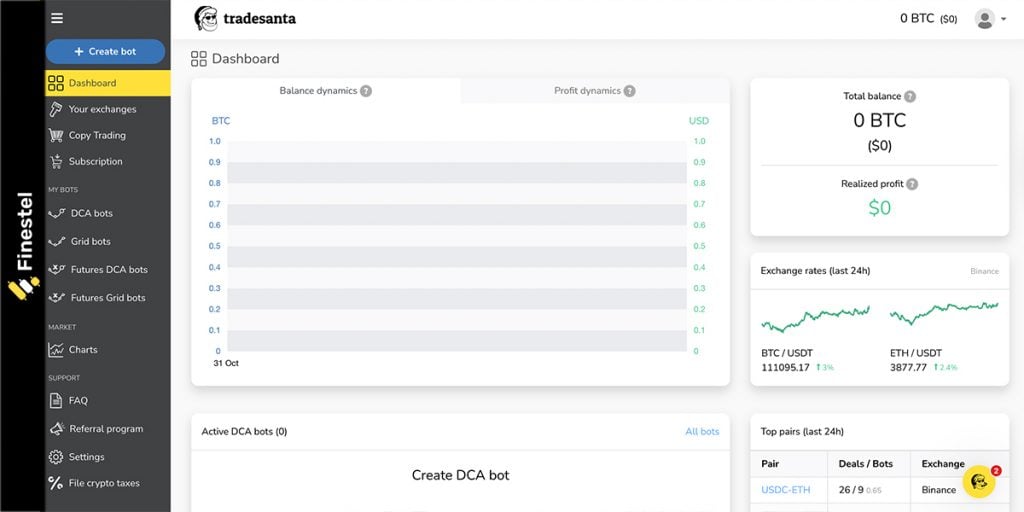The width and height of the screenshot is (1024, 512).
Task: Click Realized profit help icon
Action: click(x=912, y=184)
